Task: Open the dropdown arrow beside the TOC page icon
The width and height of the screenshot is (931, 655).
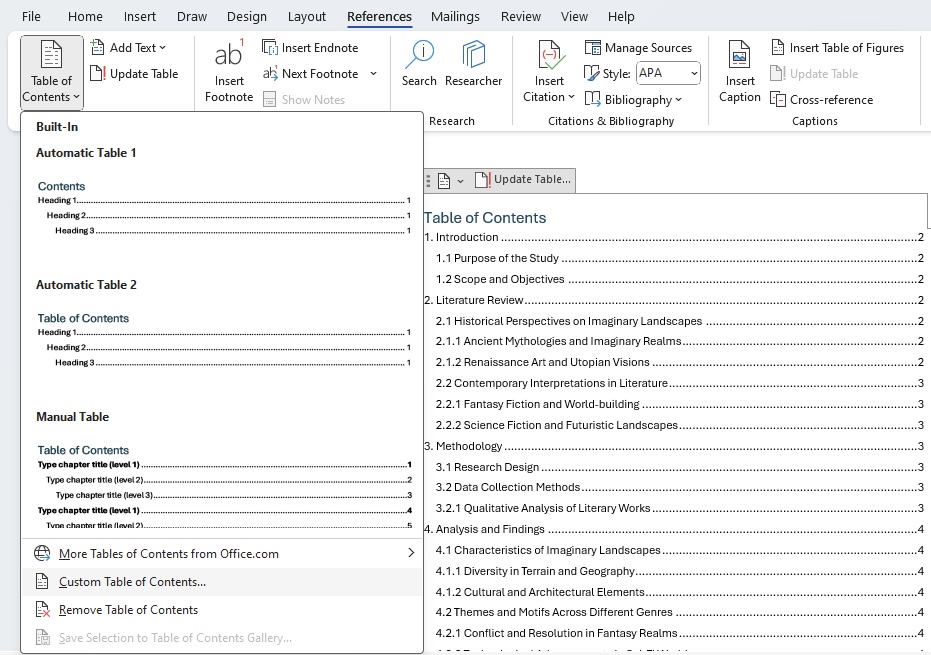Action: tap(460, 181)
